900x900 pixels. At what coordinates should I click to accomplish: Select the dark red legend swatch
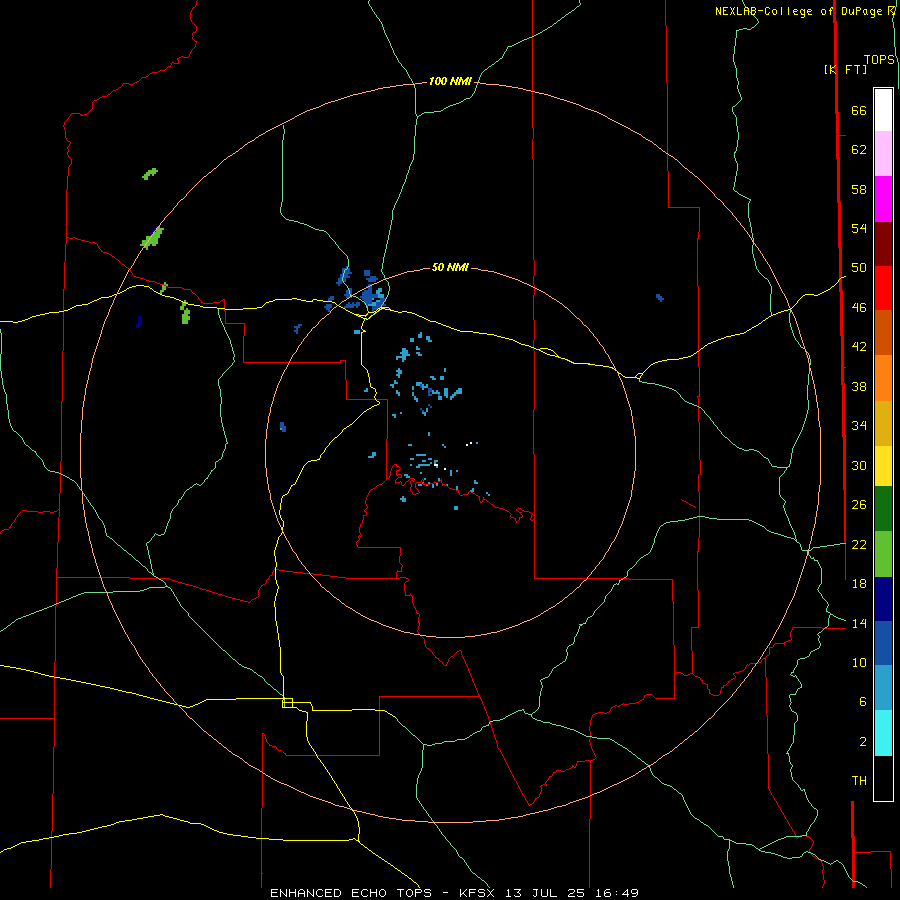click(x=883, y=243)
